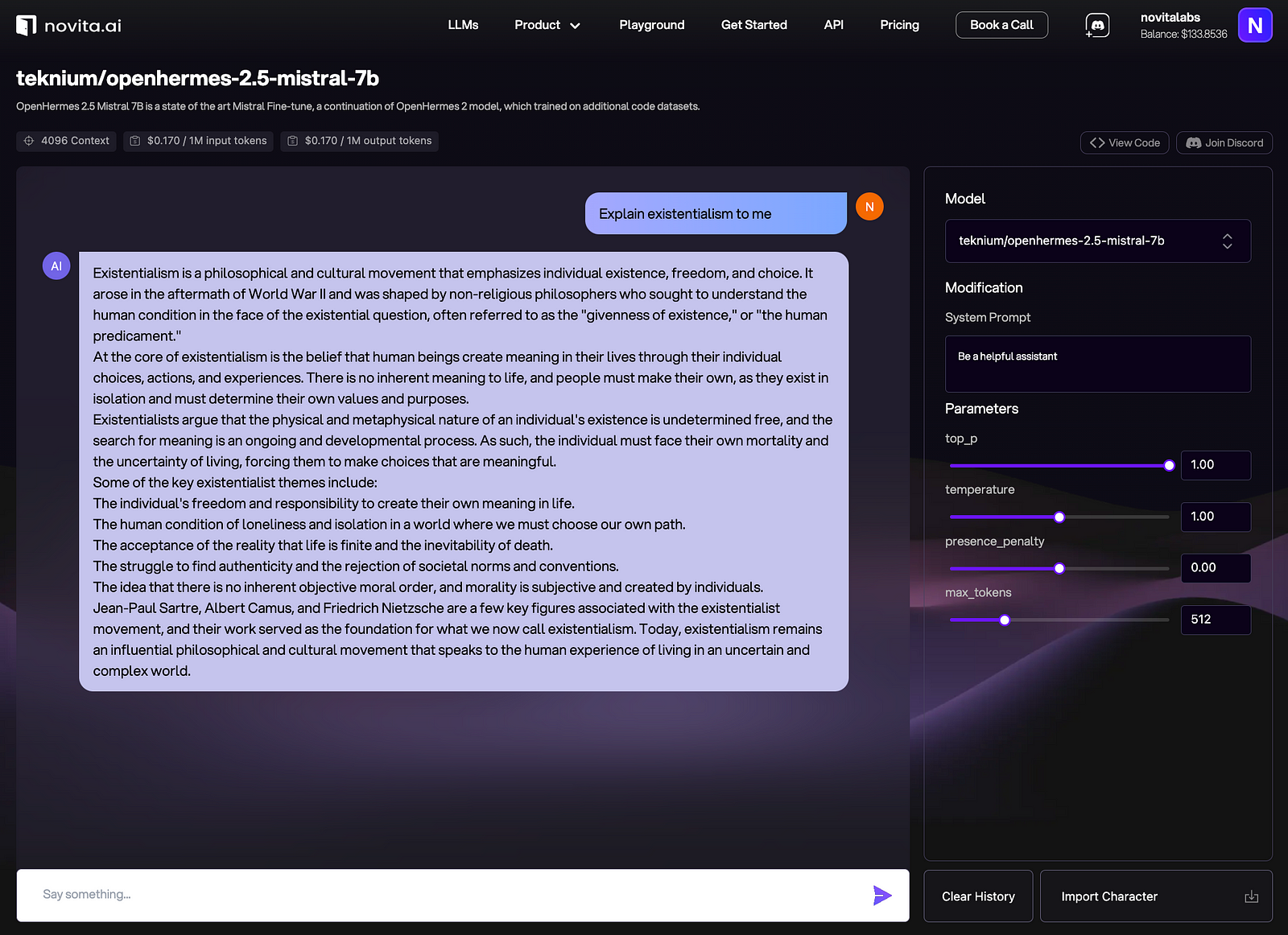This screenshot has height=935, width=1288.
Task: Navigate to the API page
Action: coord(834,25)
